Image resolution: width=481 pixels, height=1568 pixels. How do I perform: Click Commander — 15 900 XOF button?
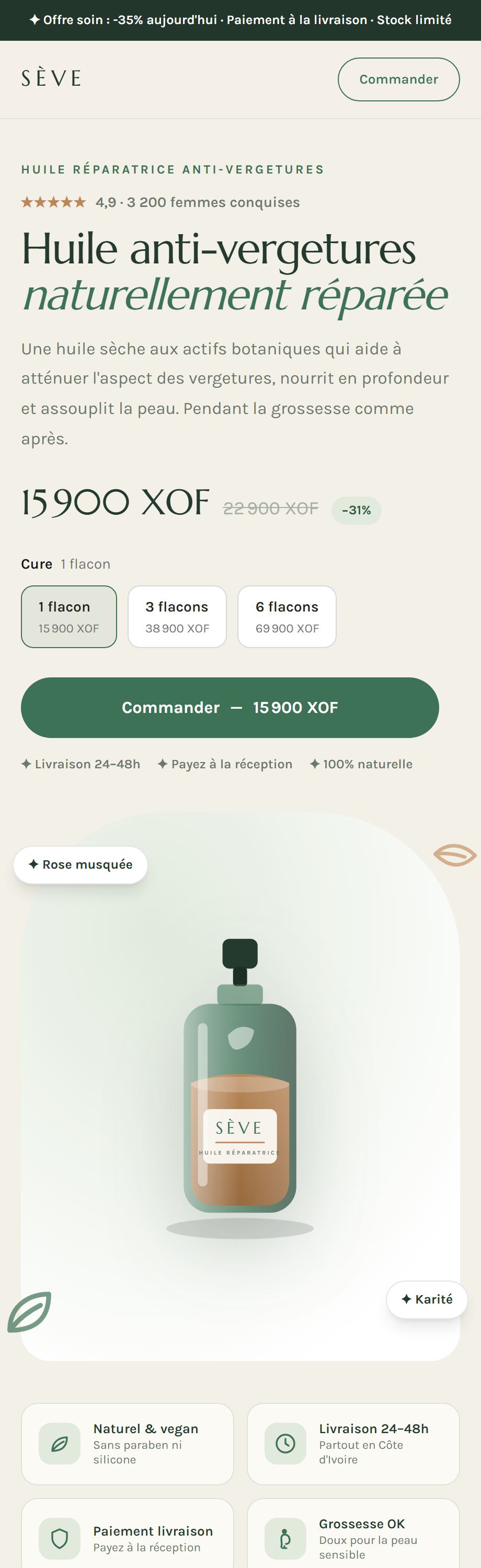tap(230, 707)
